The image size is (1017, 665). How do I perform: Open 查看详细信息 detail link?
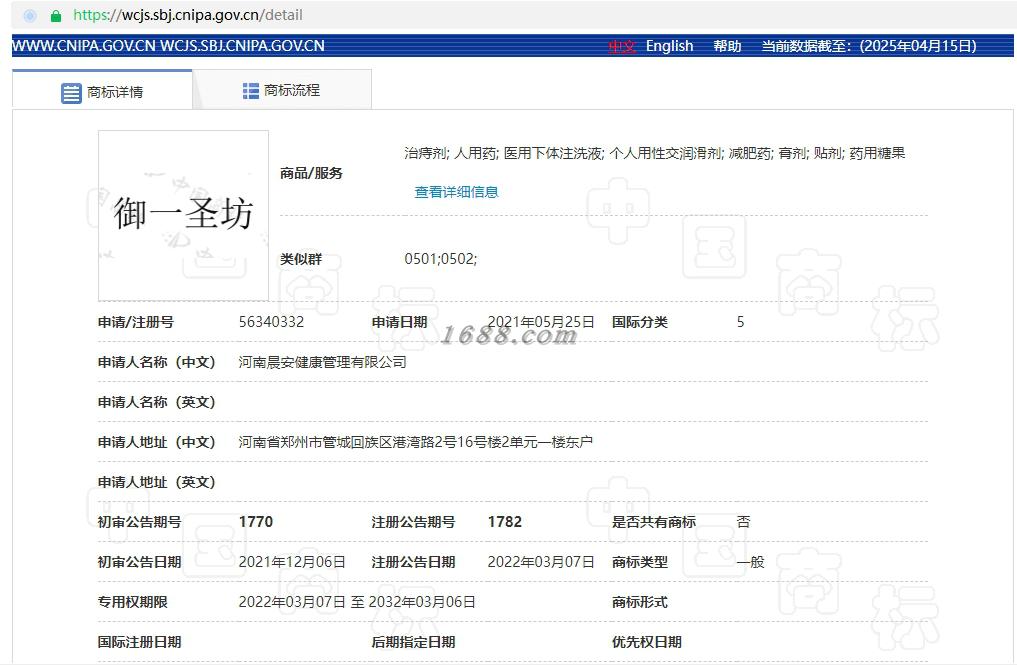point(456,192)
